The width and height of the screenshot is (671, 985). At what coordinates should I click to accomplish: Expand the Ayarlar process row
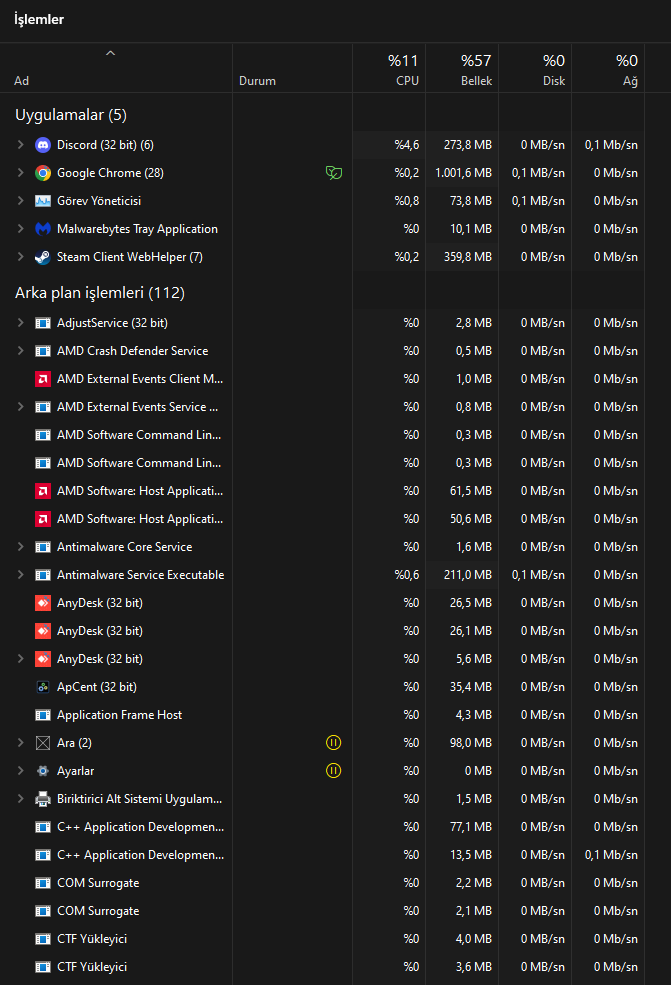(20, 771)
